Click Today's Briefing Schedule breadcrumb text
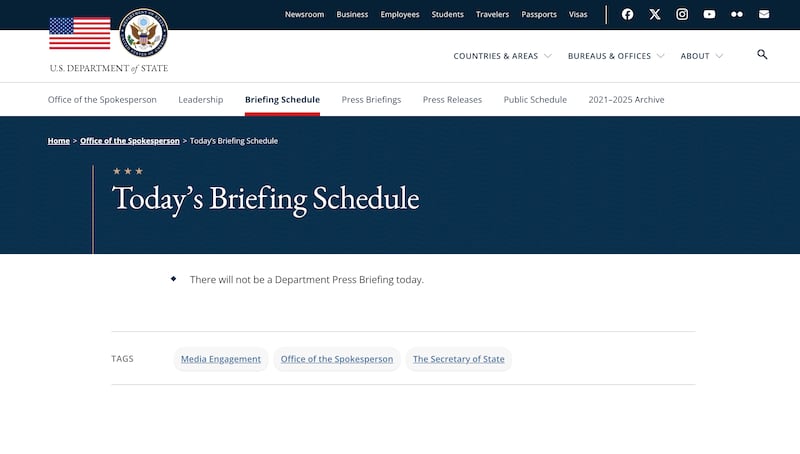Screen dimensions: 800x454 pos(234,141)
